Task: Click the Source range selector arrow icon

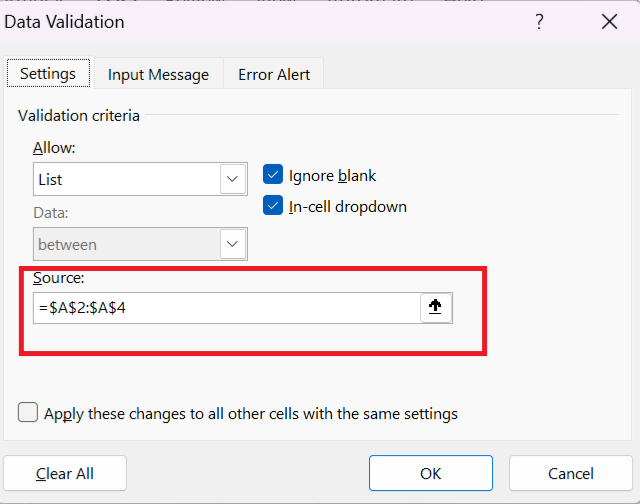Action: click(435, 308)
